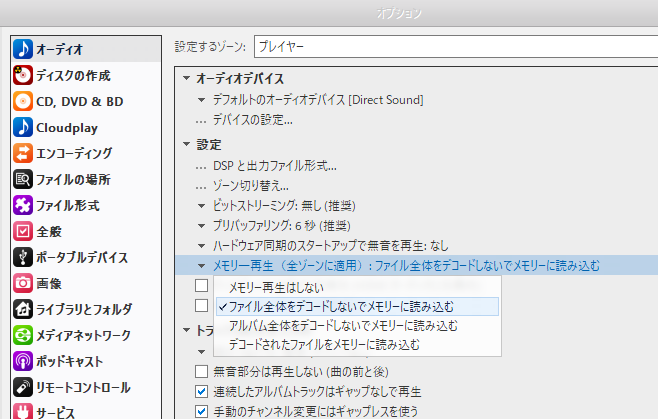Open ゾーン切り替え... link
Screen dimensions: 658x419
(x=251, y=186)
